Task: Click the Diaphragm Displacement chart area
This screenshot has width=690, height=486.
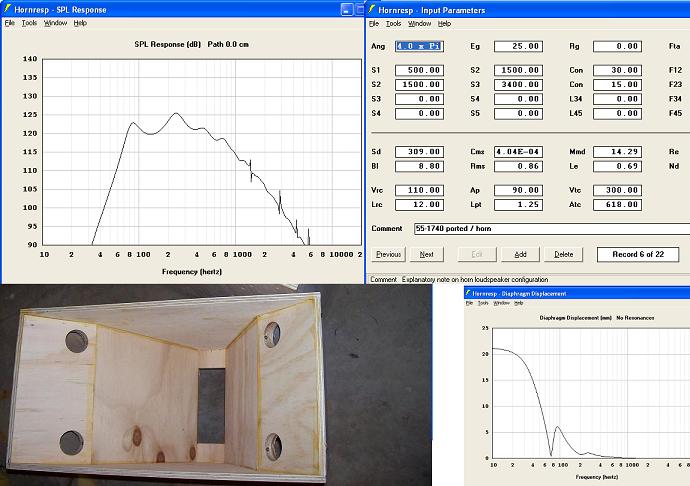Action: [591, 393]
